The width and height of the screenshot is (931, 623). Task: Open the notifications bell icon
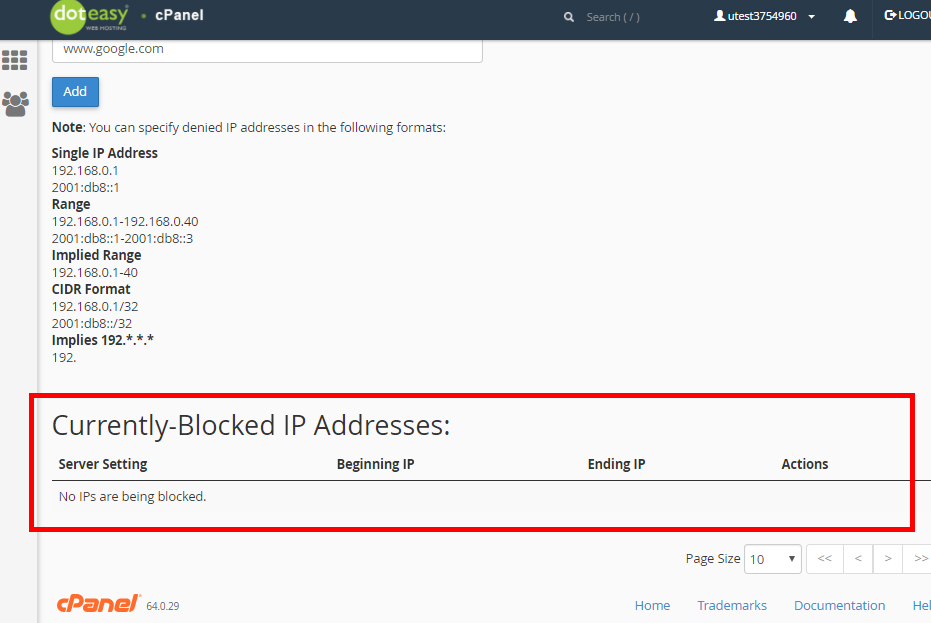(850, 16)
